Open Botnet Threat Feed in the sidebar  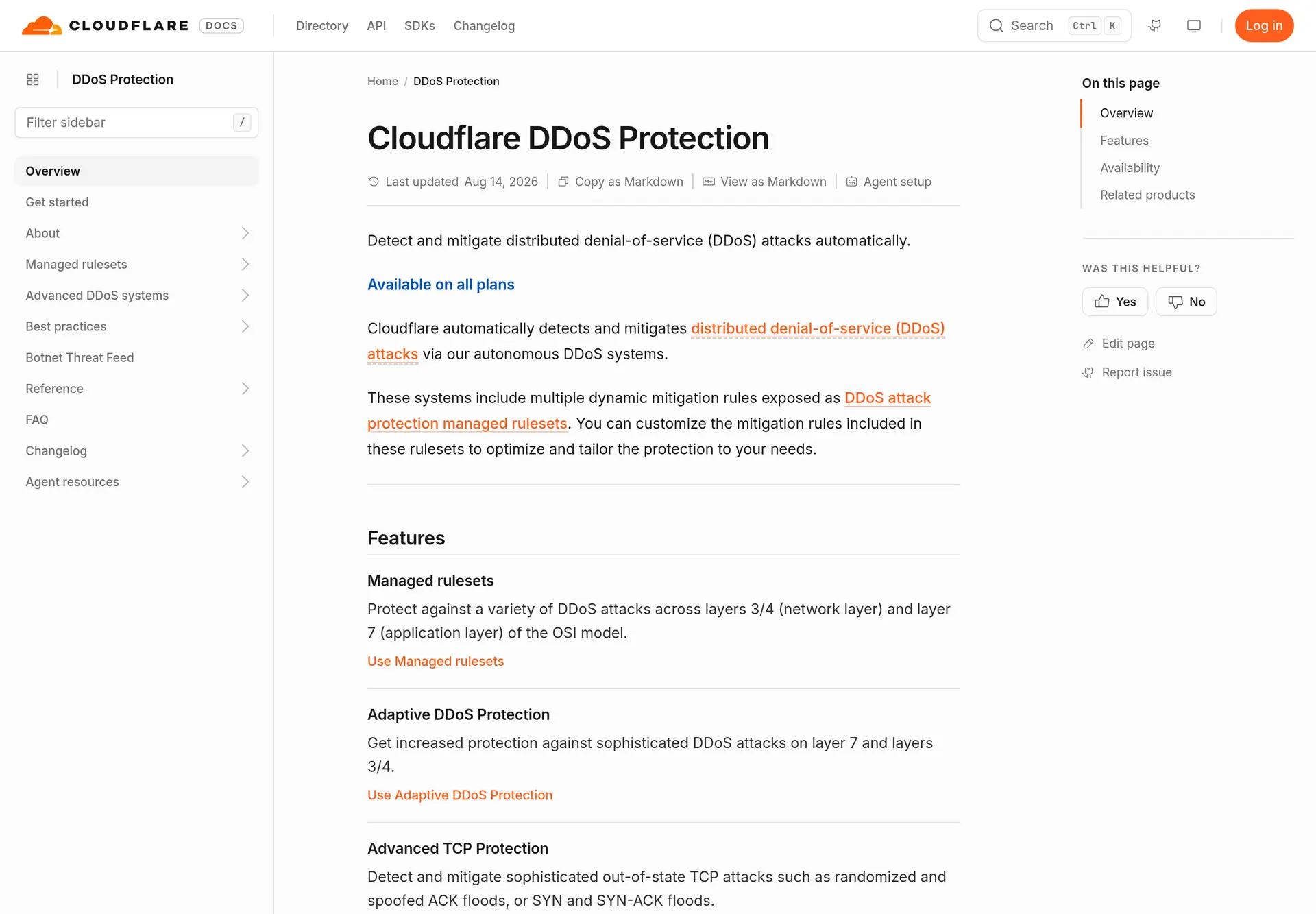point(136,357)
